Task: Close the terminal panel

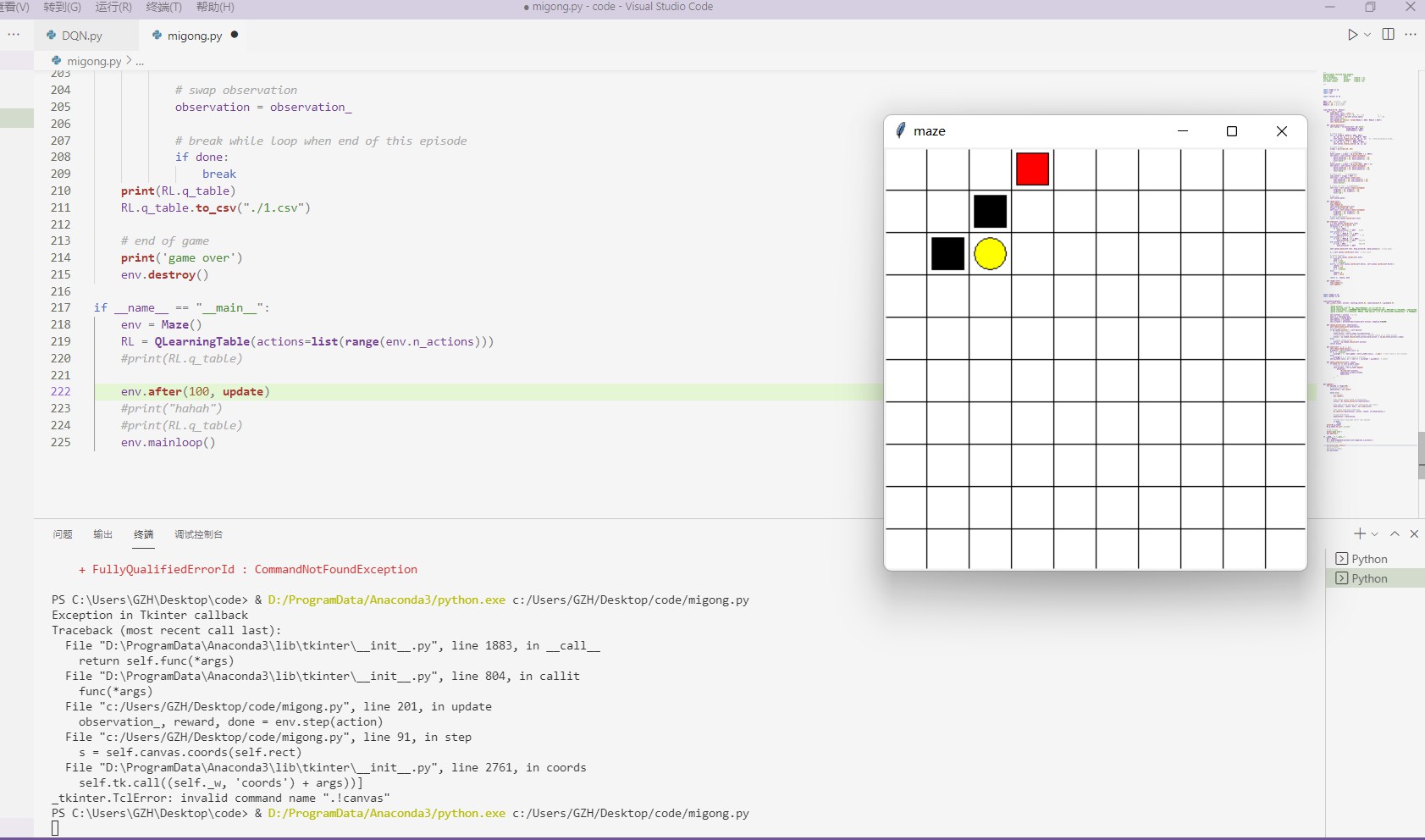Action: 1414,533
